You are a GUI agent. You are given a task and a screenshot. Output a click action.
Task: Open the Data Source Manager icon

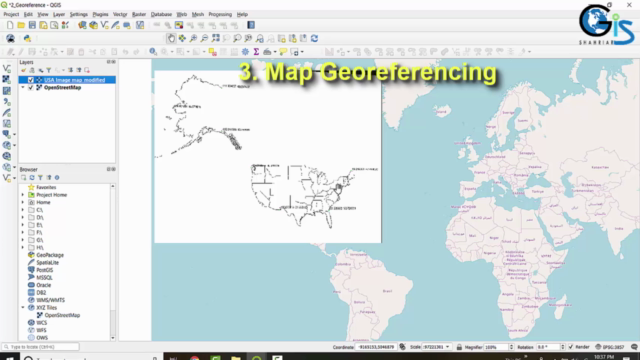pos(82,25)
